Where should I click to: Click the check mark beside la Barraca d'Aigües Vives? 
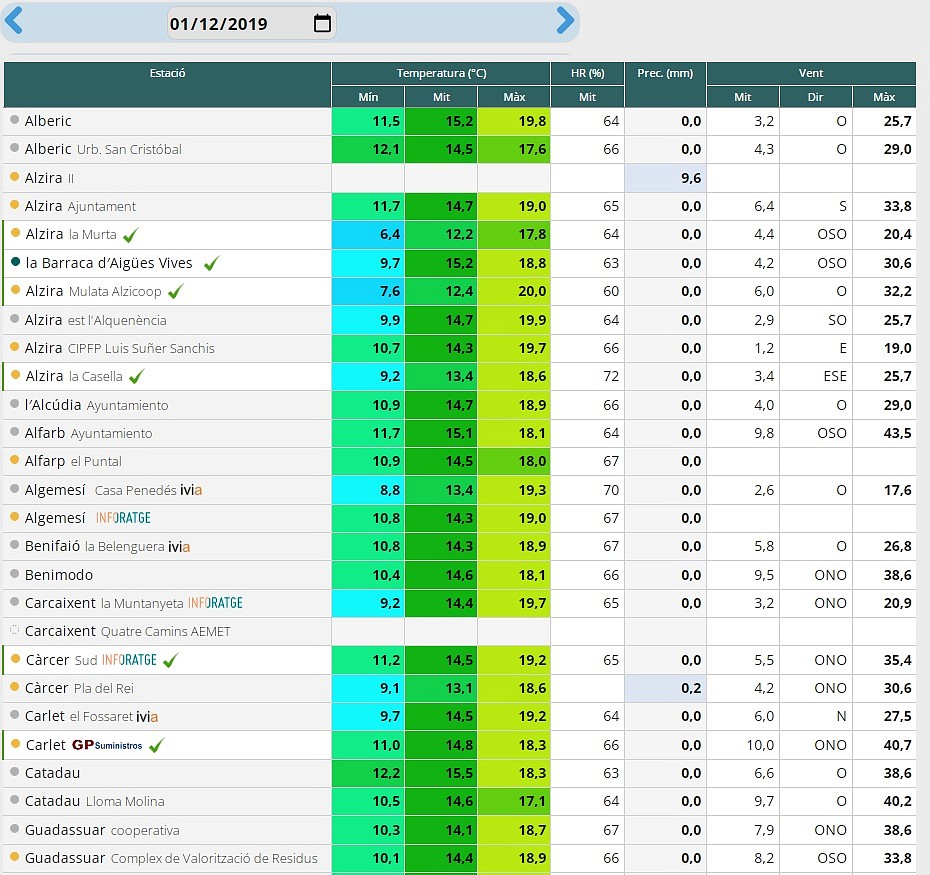pyautogui.click(x=211, y=263)
